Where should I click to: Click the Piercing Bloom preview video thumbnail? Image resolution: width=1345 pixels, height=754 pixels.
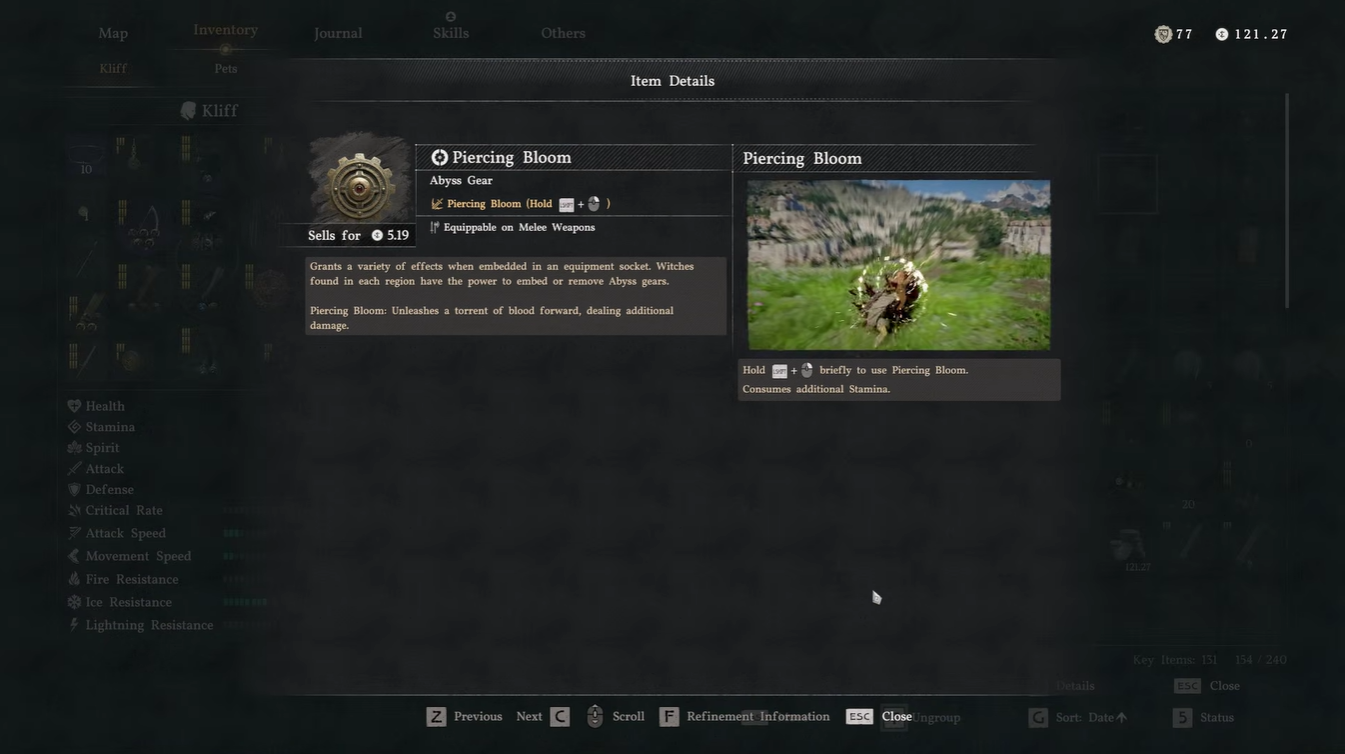899,265
